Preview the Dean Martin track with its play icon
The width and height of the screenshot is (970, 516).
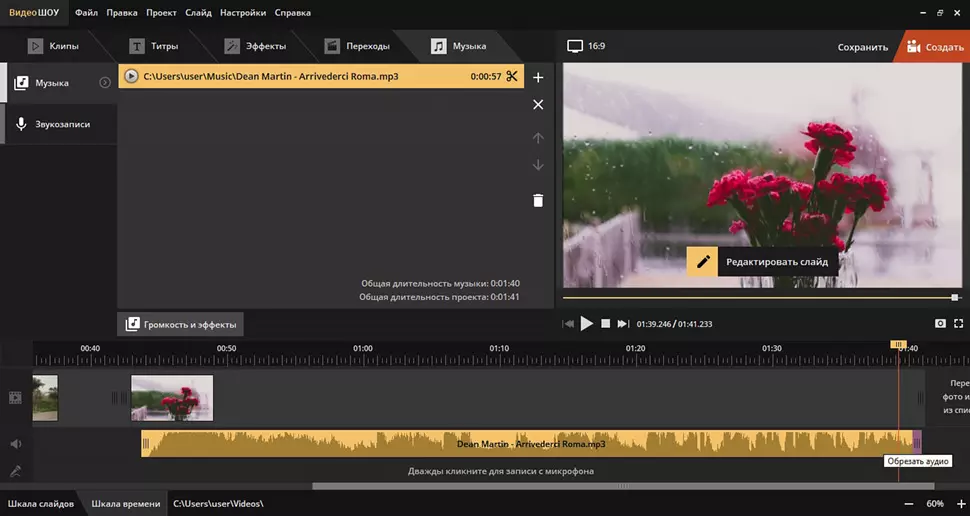click(131, 77)
